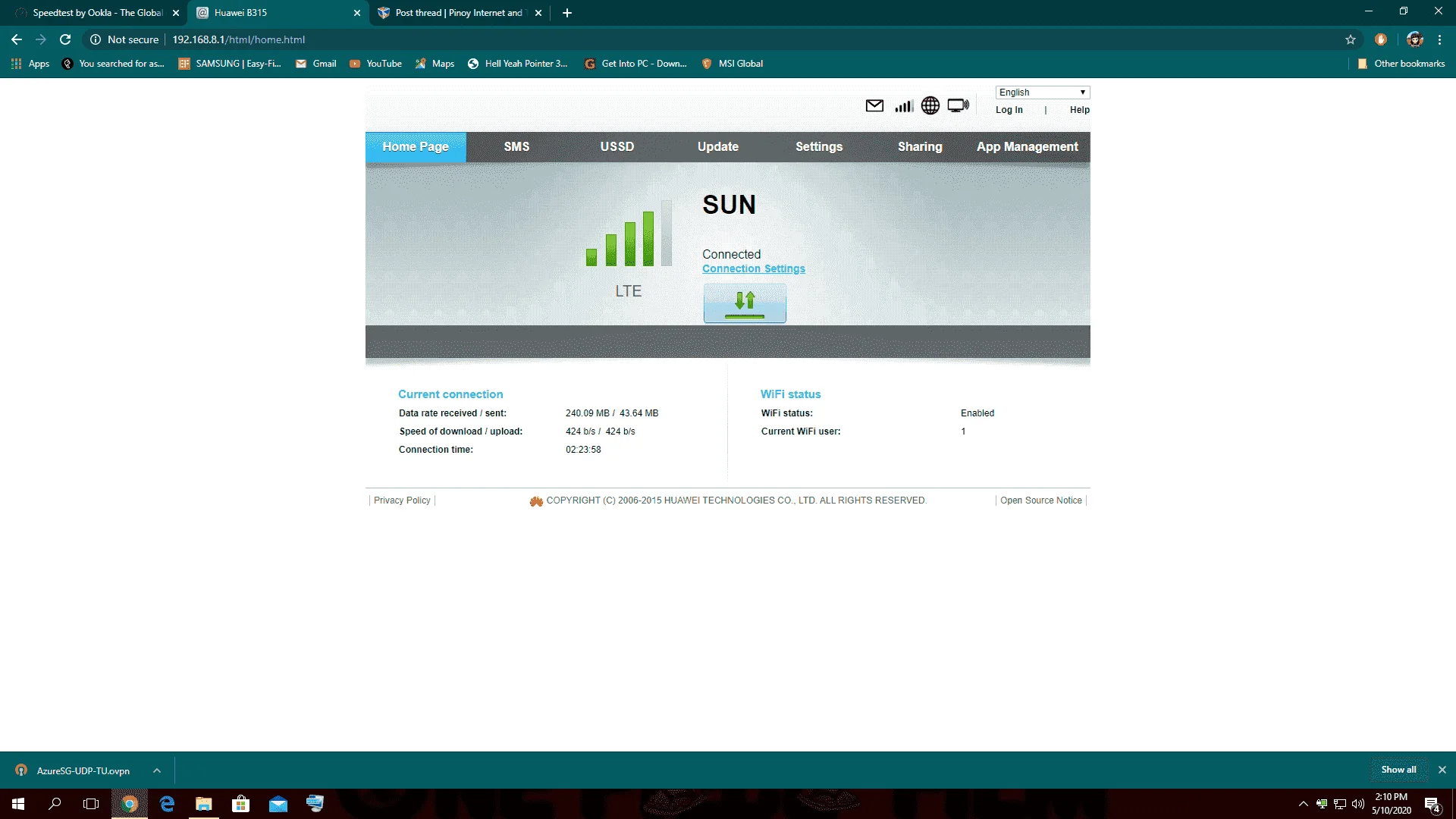Click the Huawei logo in footer
This screenshot has height=819, width=1456.
[536, 501]
